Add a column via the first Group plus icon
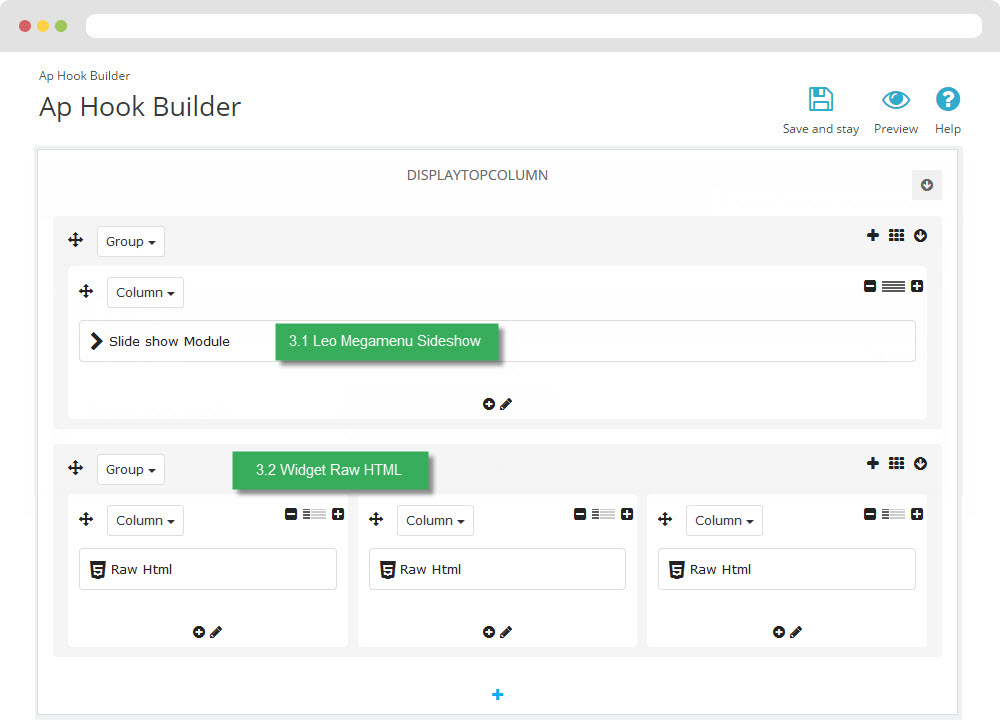Screen dimensions: 1000x720 [872, 235]
